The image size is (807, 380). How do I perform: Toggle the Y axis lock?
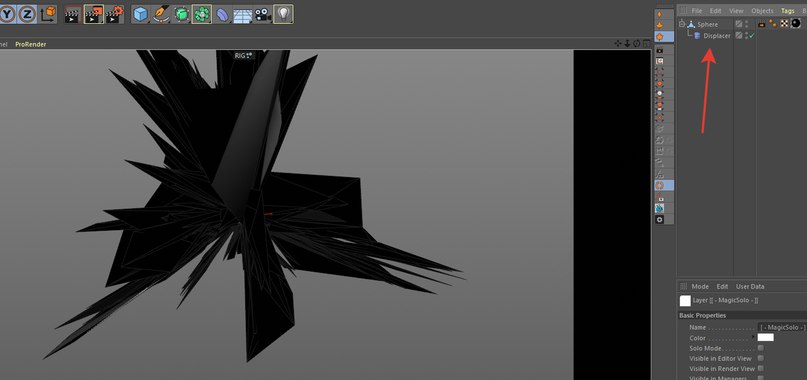pos(8,14)
